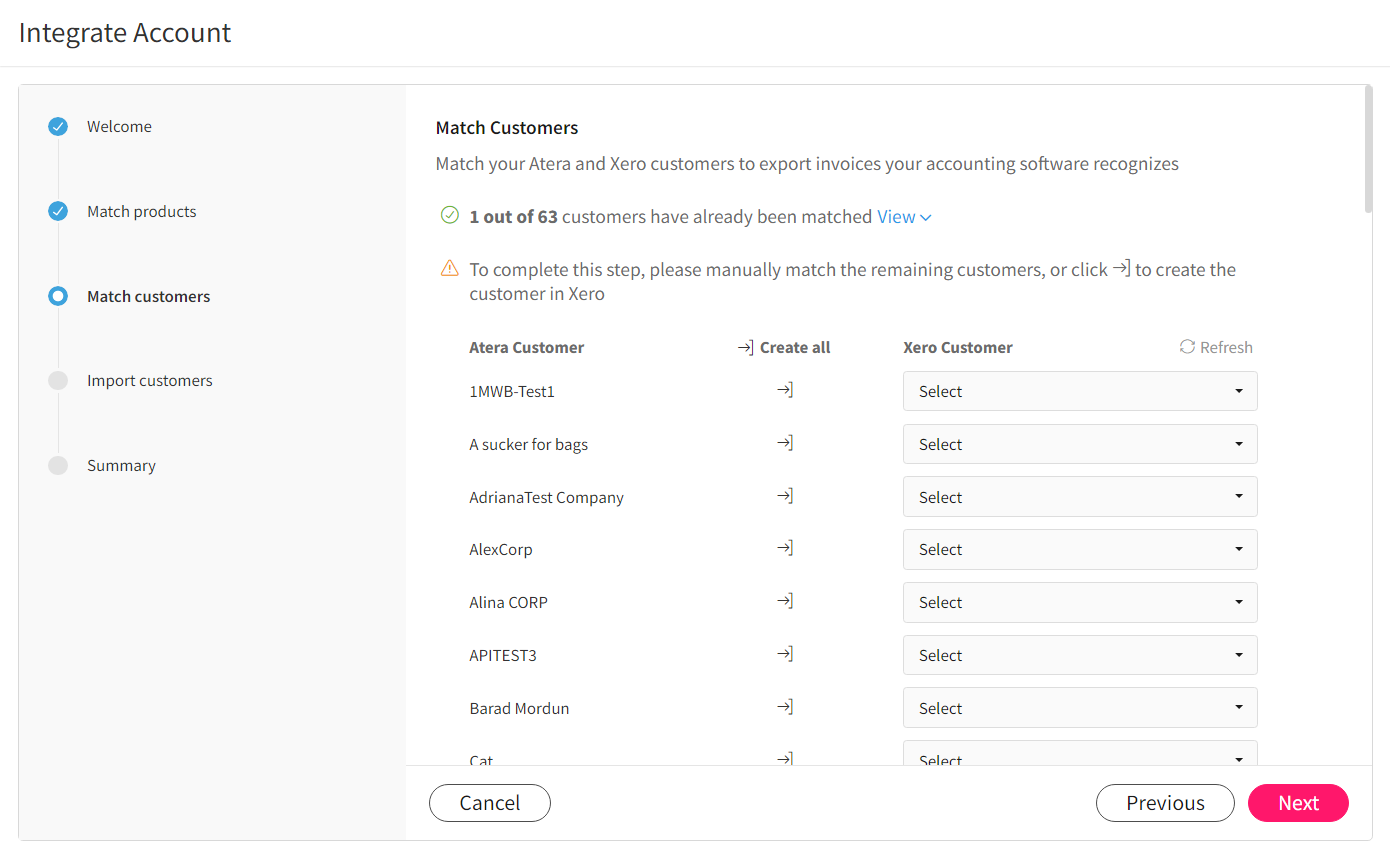Click the AdrianaTest Company customer name

547,498
